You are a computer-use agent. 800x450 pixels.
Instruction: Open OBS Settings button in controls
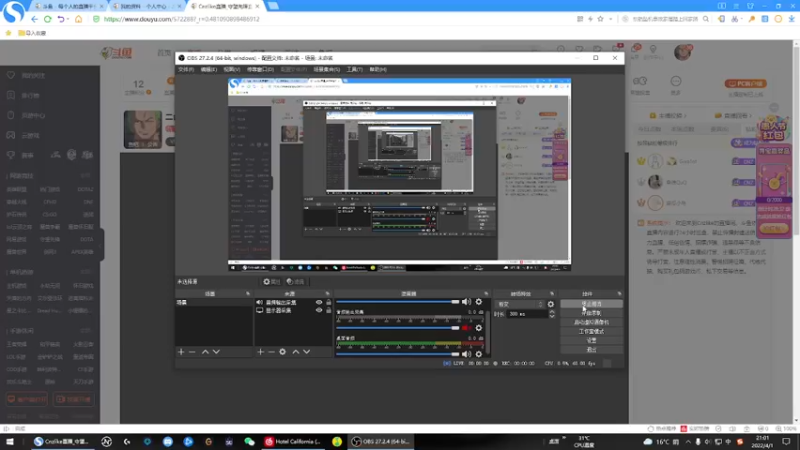(591, 340)
